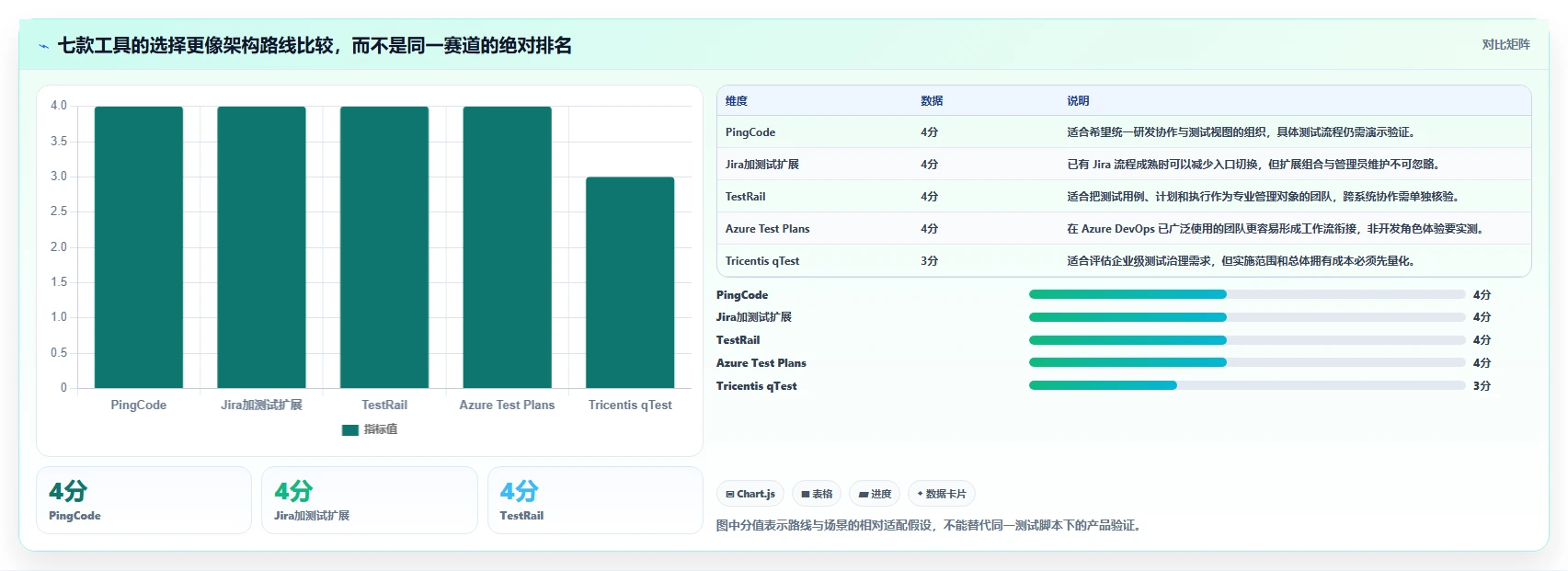Click the TestRail 4分 data card
Image resolution: width=1568 pixels, height=571 pixels.
pyautogui.click(x=595, y=500)
